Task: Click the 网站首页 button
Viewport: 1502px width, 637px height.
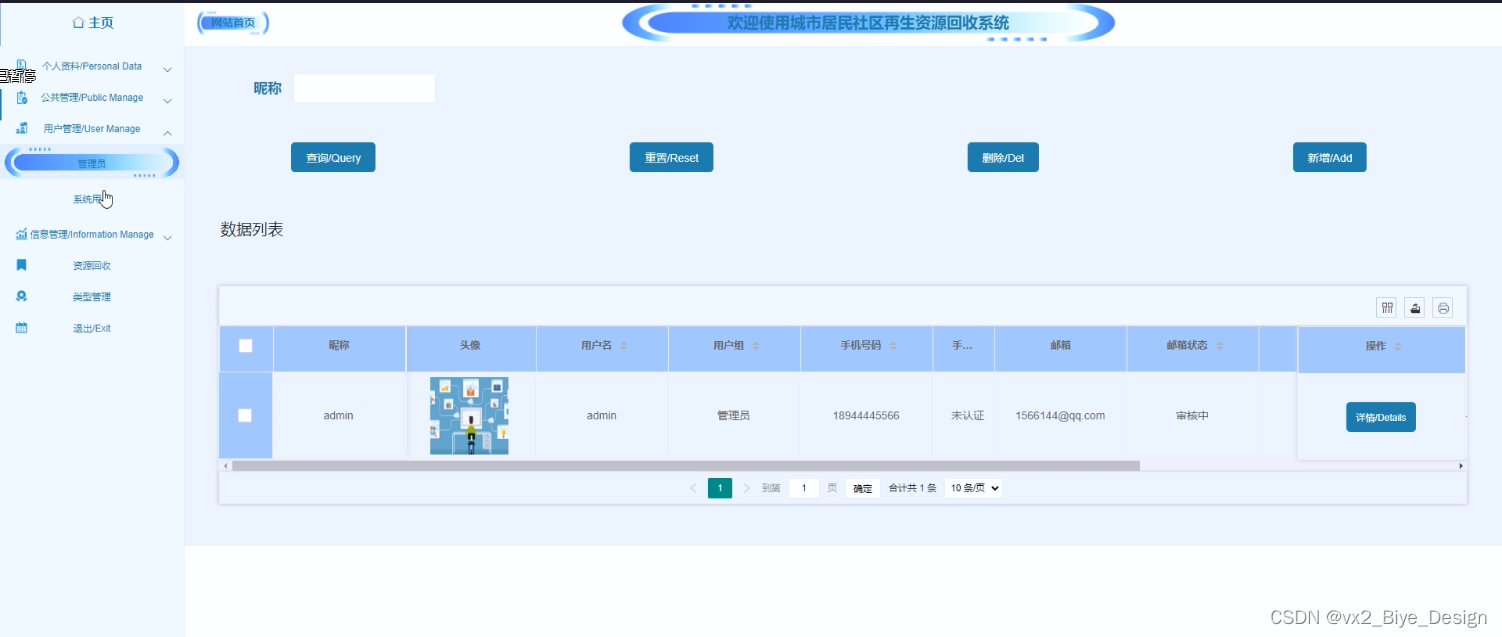Action: click(233, 22)
